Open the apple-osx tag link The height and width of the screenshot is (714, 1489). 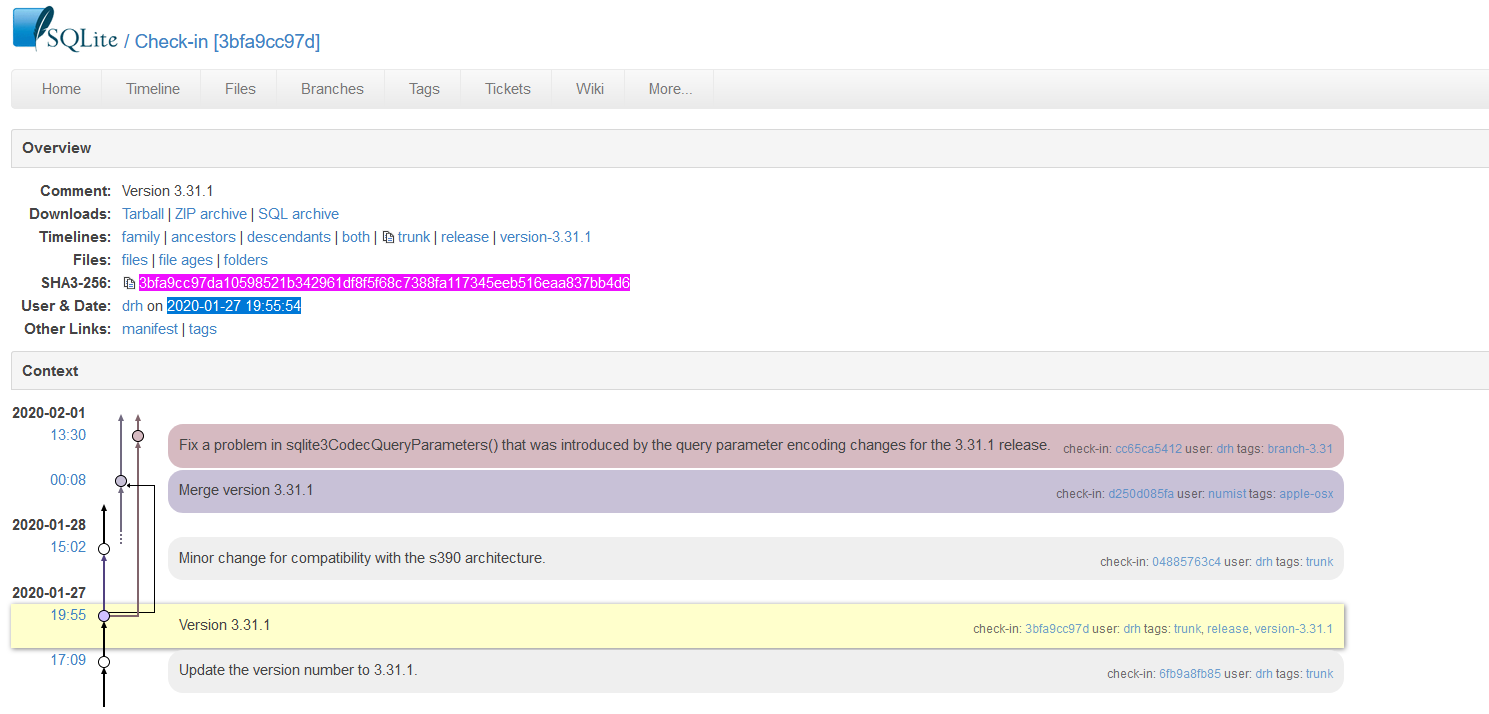point(1306,494)
